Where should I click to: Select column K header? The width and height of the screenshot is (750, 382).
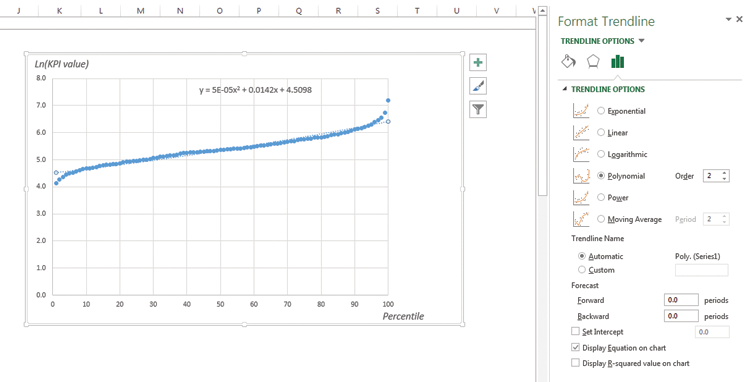click(60, 11)
